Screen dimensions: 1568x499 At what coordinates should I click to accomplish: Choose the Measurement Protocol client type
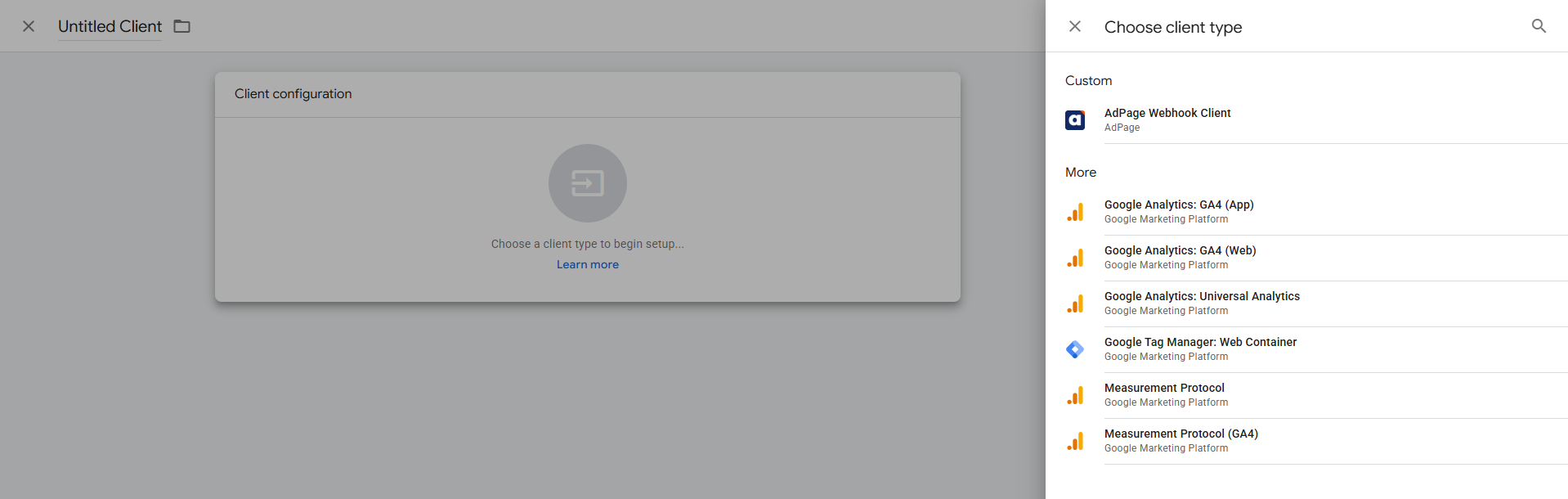click(1164, 388)
